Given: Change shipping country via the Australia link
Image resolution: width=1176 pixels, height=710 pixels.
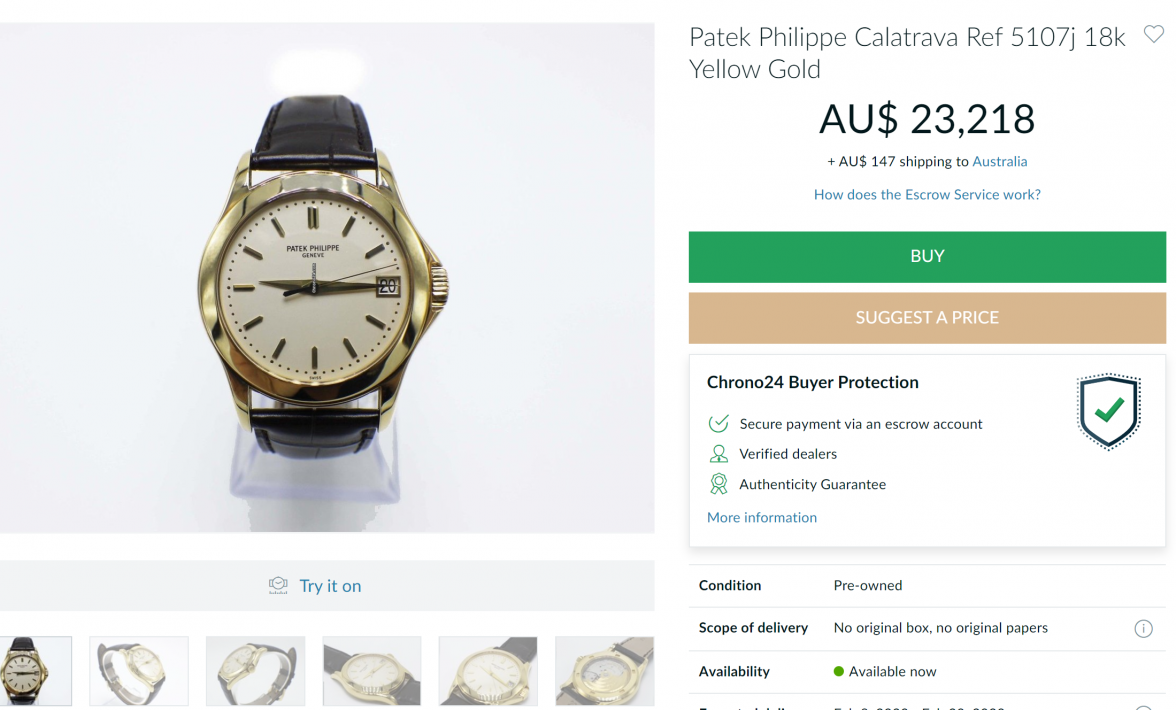Looking at the screenshot, I should click(x=999, y=161).
